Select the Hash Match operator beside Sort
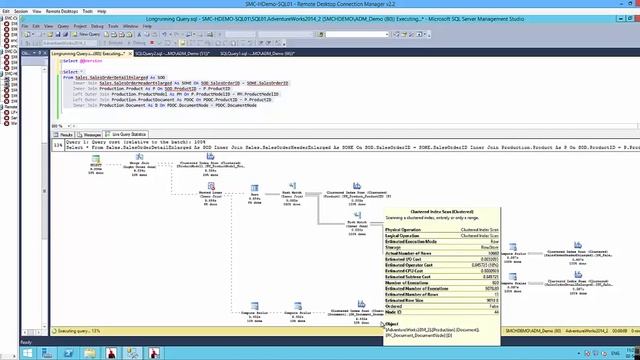The height and width of the screenshot is (360, 640). [292, 186]
